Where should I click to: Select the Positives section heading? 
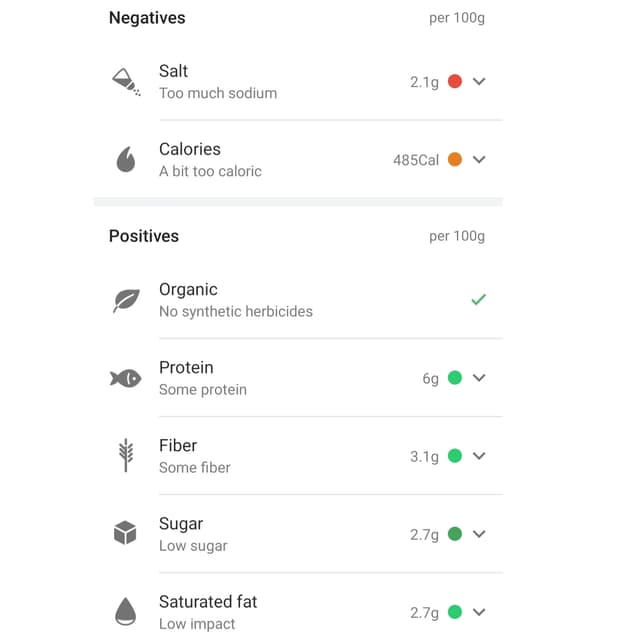144,236
